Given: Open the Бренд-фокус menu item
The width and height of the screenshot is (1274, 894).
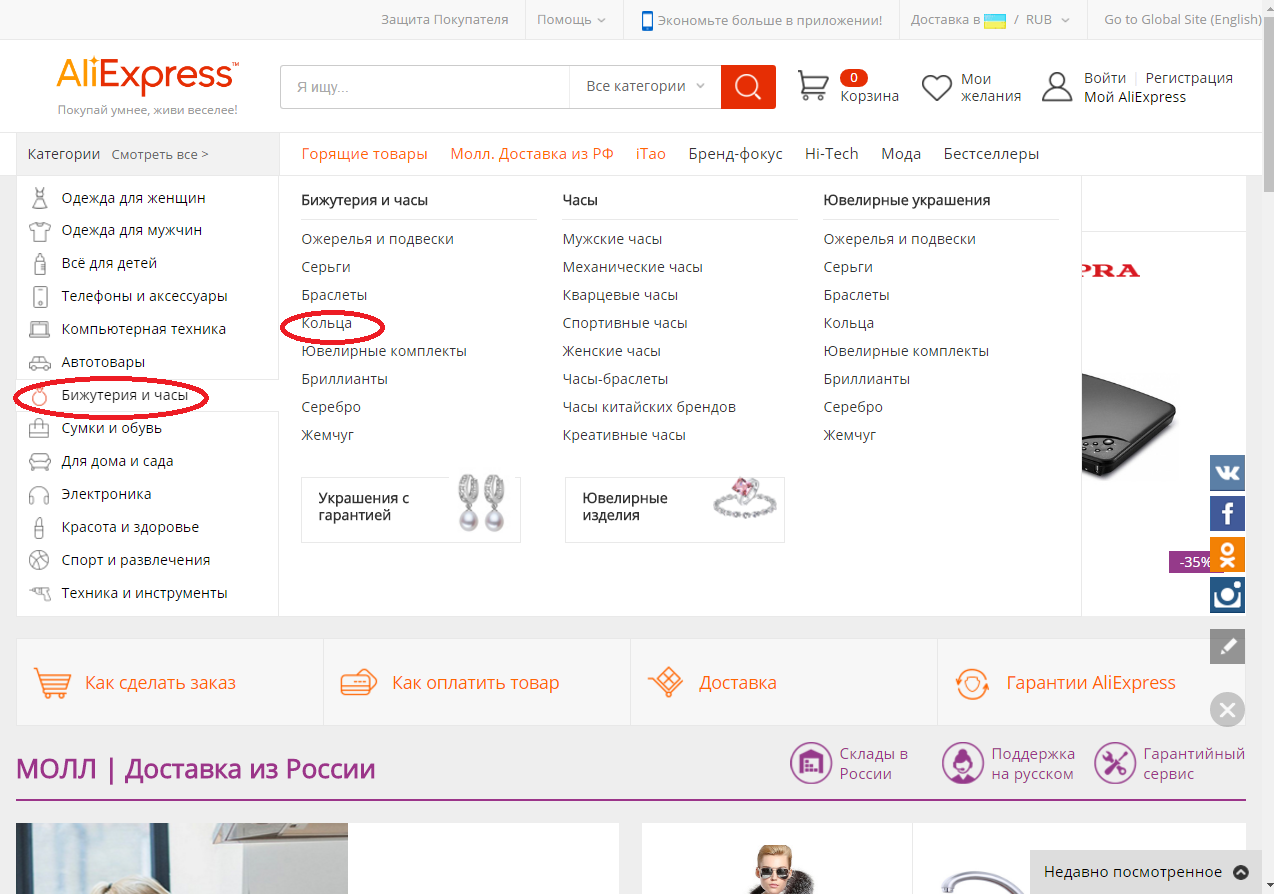Looking at the screenshot, I should pyautogui.click(x=735, y=154).
